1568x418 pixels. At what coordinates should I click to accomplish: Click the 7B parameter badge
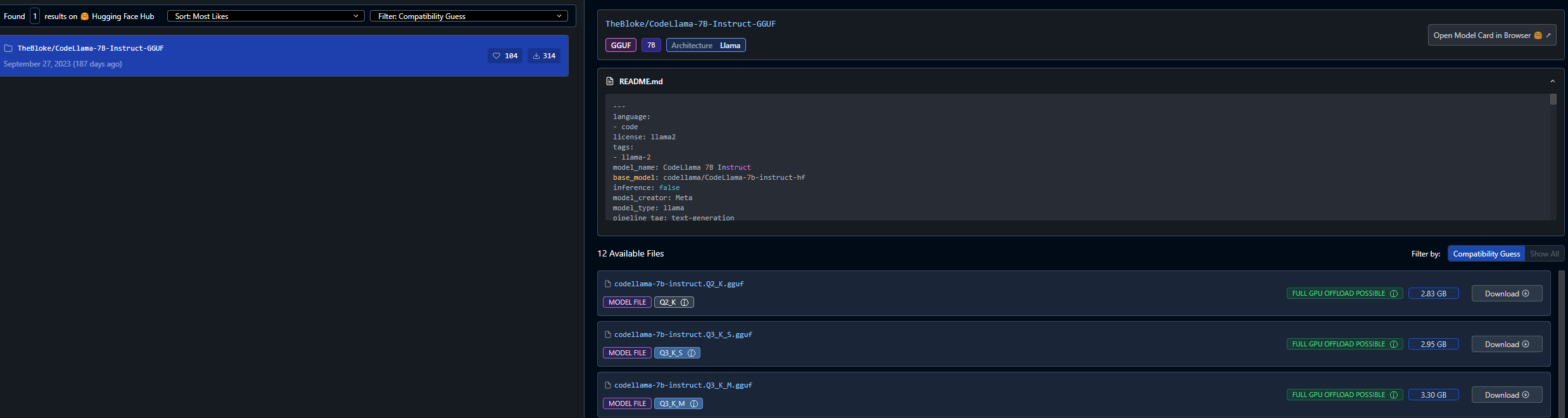(651, 45)
